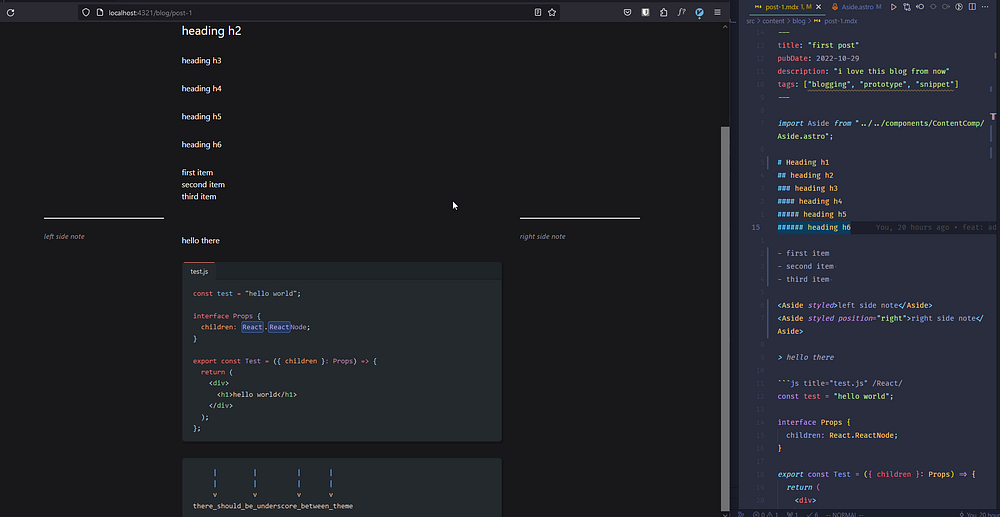Select the test.js code block tab
The height and width of the screenshot is (517, 1000).
point(199,272)
